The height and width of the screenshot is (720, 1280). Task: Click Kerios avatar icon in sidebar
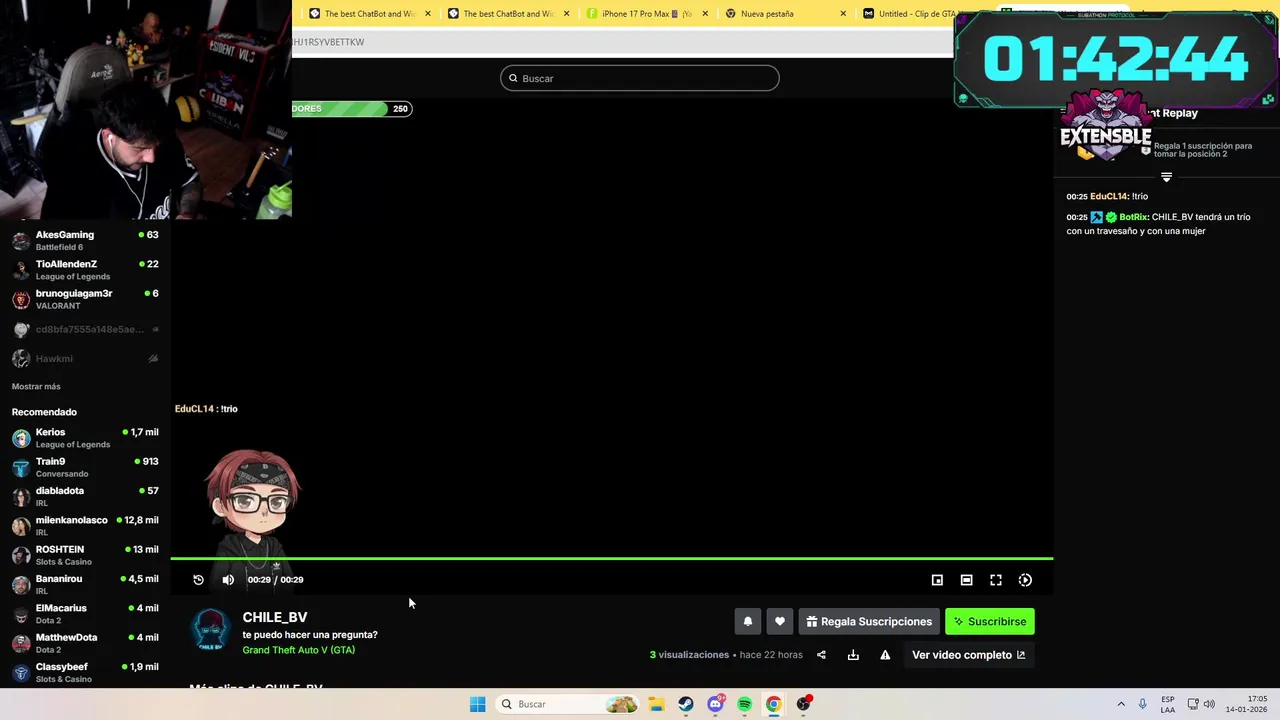tap(21, 438)
